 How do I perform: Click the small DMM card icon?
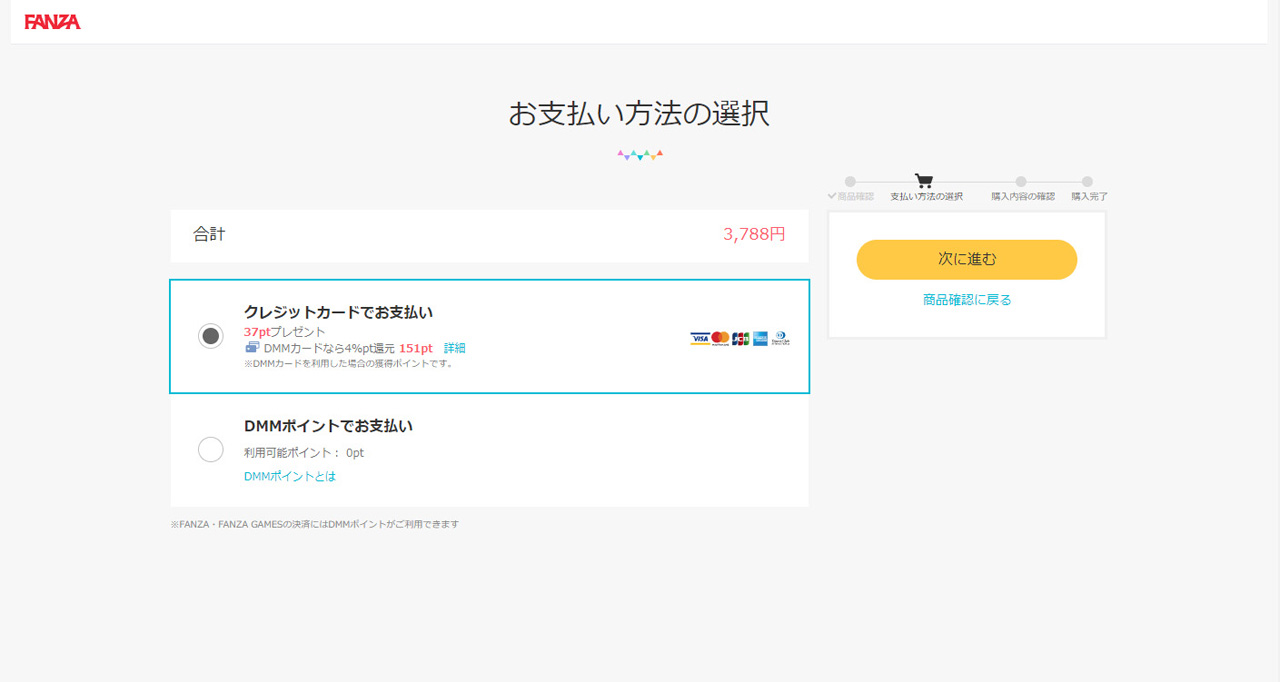tap(252, 348)
